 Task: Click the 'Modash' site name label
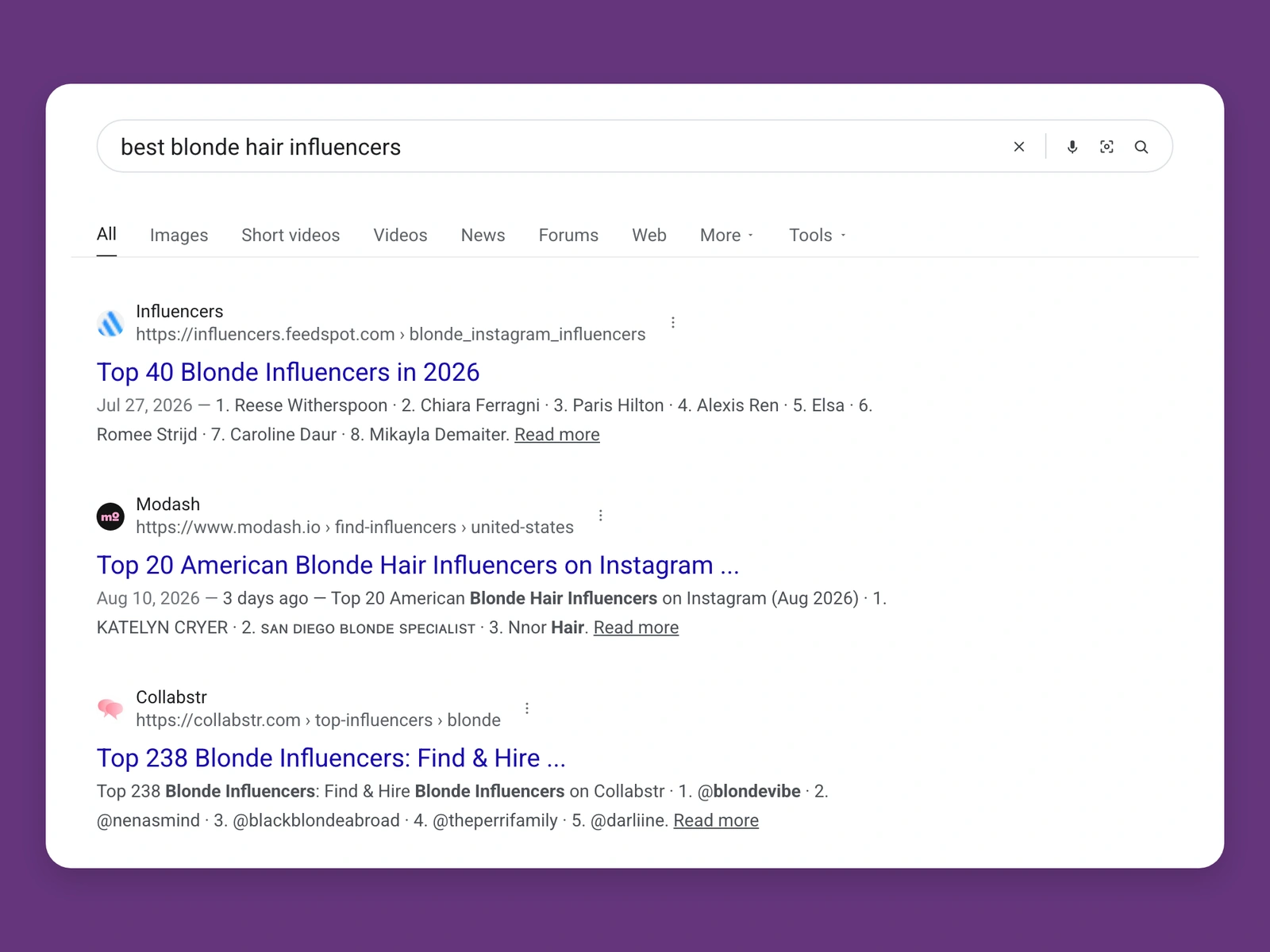click(x=168, y=504)
